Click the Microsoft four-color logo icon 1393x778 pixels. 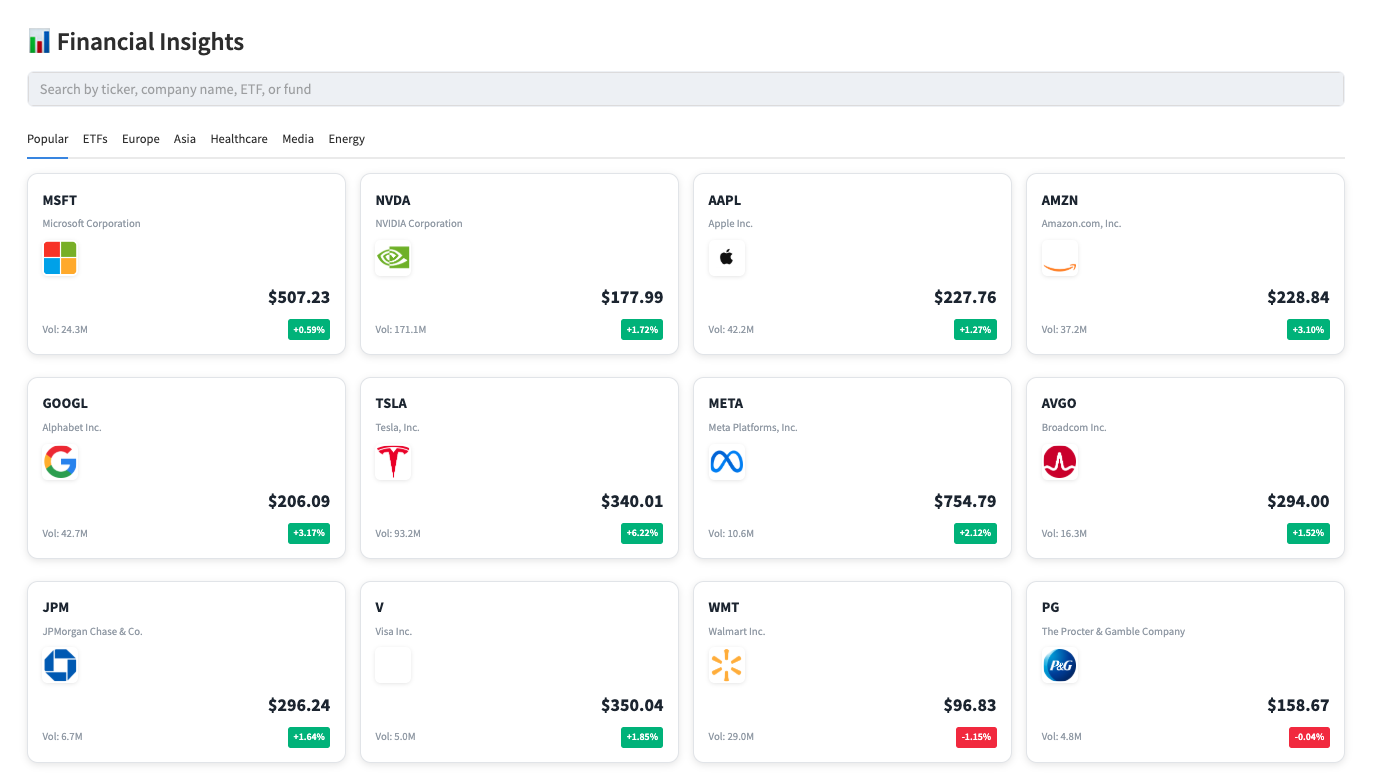tap(60, 258)
